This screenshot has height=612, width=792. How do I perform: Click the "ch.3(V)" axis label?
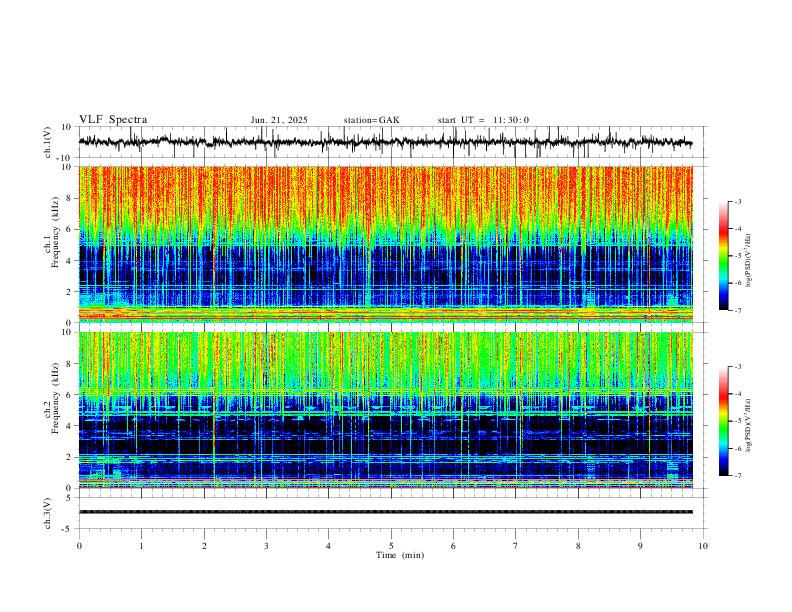48,513
